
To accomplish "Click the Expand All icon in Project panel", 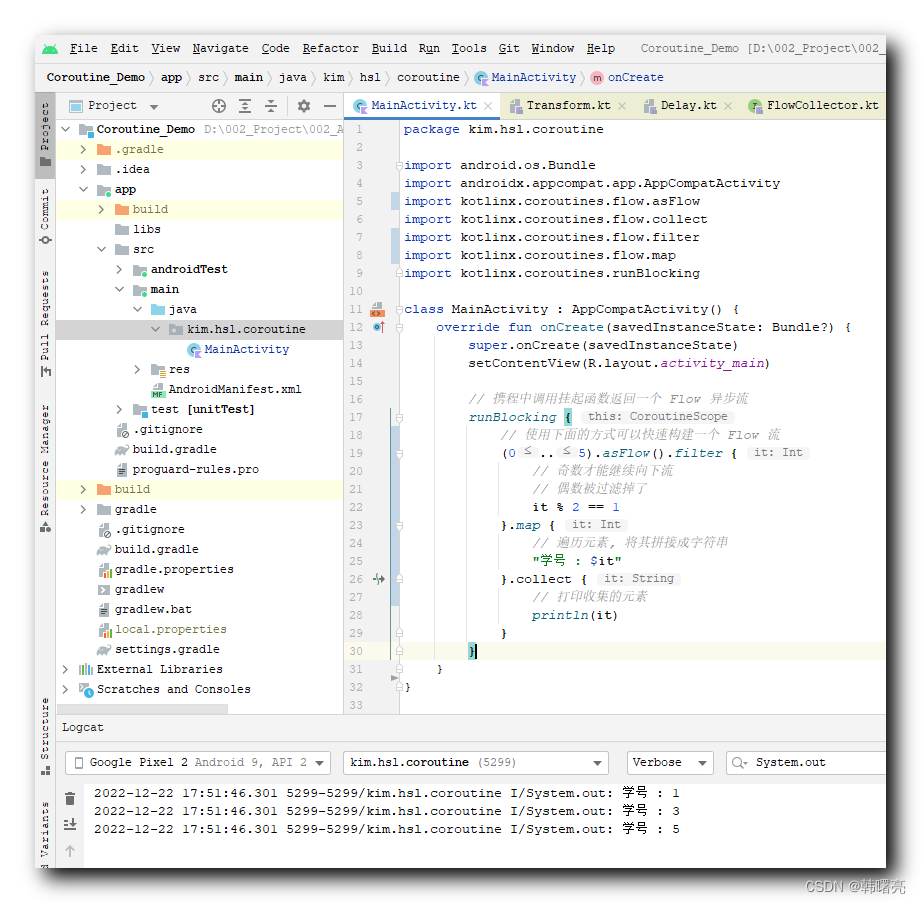I will (x=244, y=106).
